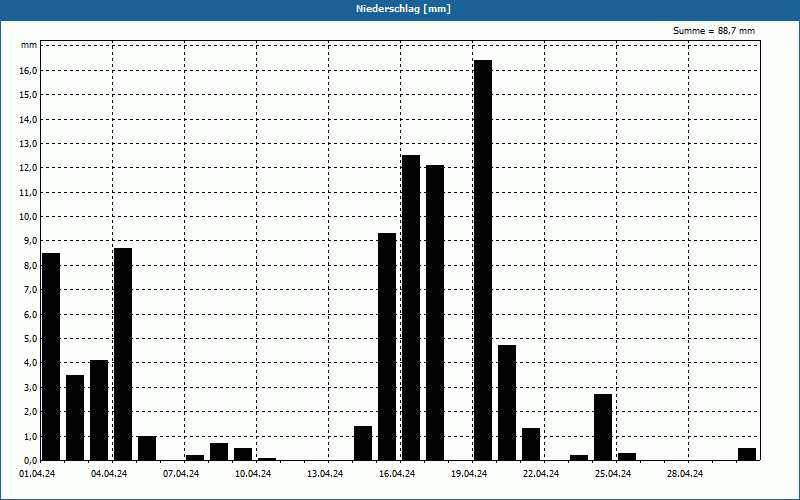Click the y-axis value "15,0"

coord(29,95)
